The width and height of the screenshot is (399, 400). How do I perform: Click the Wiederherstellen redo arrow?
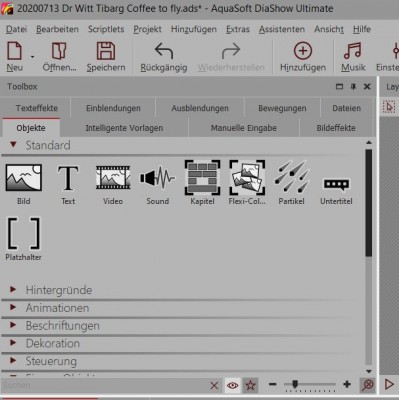point(231,51)
